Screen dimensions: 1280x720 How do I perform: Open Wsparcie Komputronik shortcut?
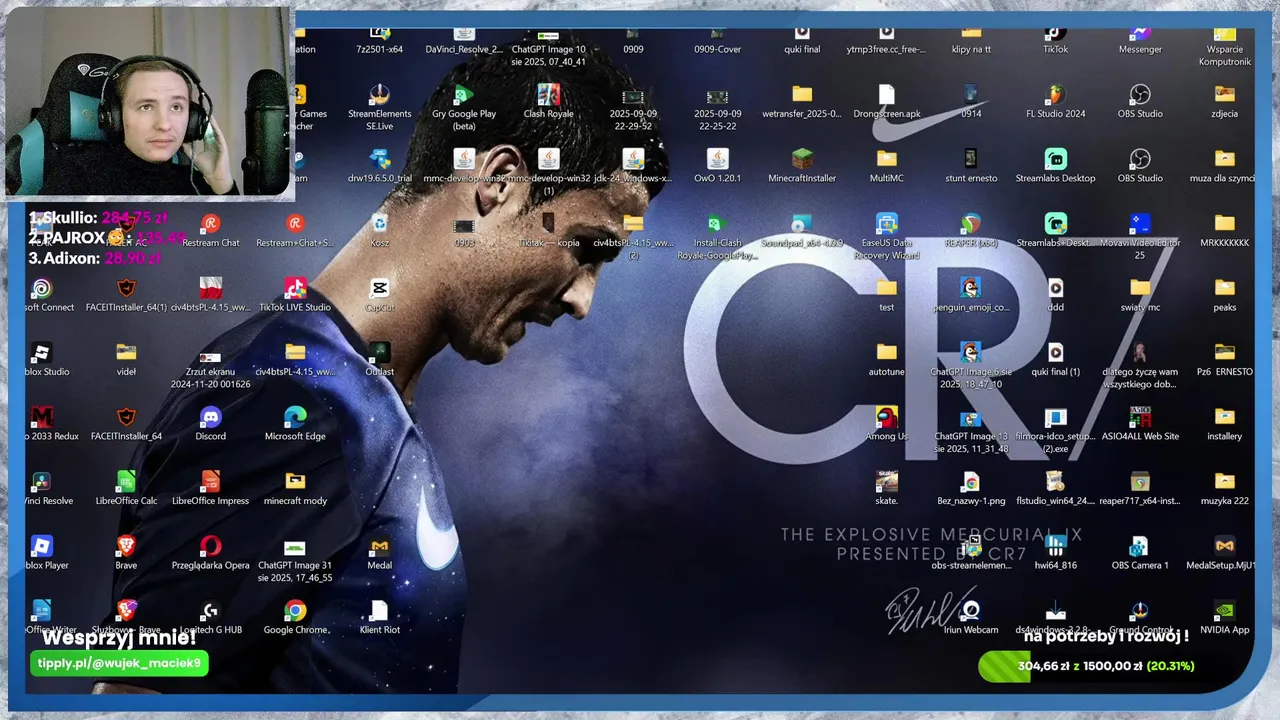[x=1225, y=46]
